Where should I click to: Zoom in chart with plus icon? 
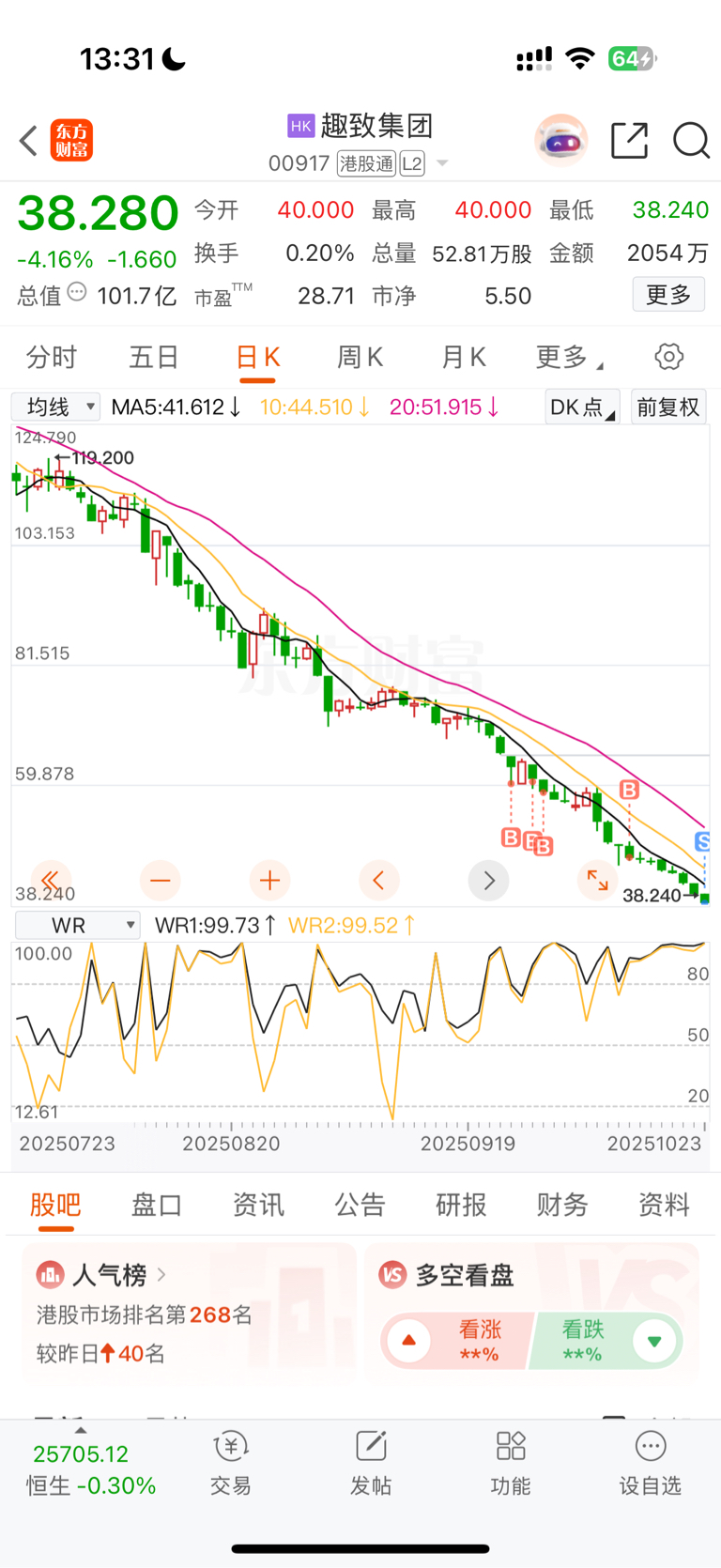click(x=269, y=880)
